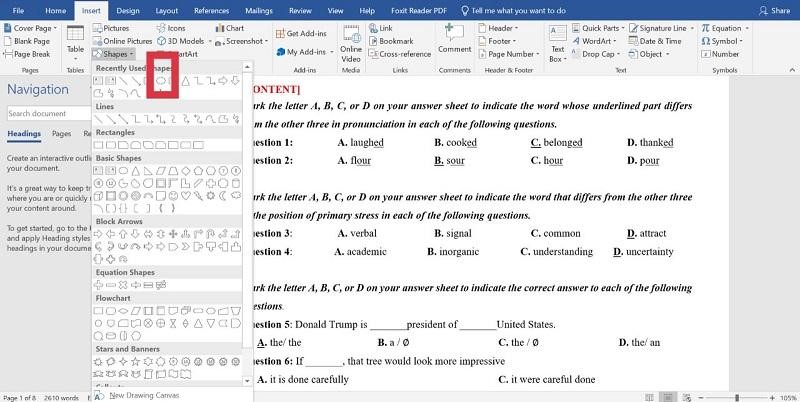Open the Layout tab
This screenshot has height=402, width=800.
pyautogui.click(x=167, y=10)
